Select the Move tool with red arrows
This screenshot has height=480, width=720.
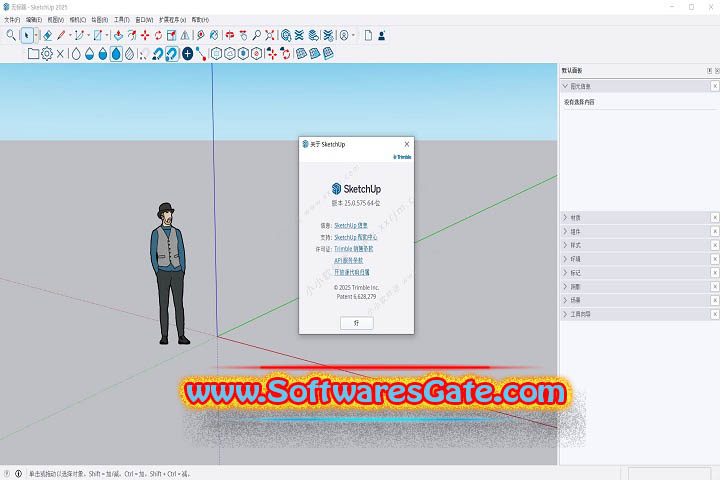tap(145, 35)
